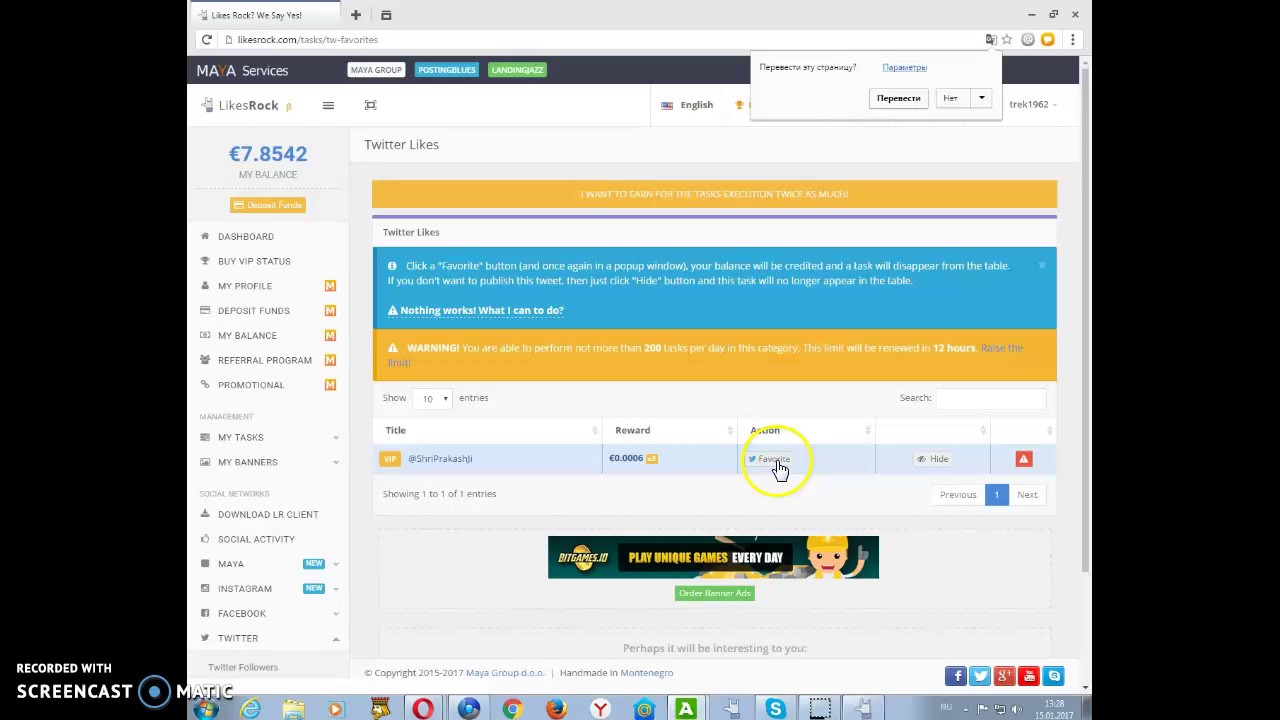Open Twitter Followers submenu item
The image size is (1280, 720).
tap(243, 667)
